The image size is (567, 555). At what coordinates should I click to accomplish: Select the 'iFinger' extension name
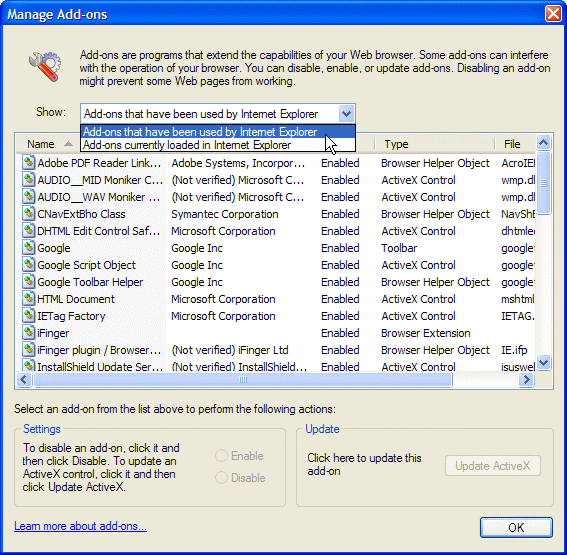[x=53, y=333]
